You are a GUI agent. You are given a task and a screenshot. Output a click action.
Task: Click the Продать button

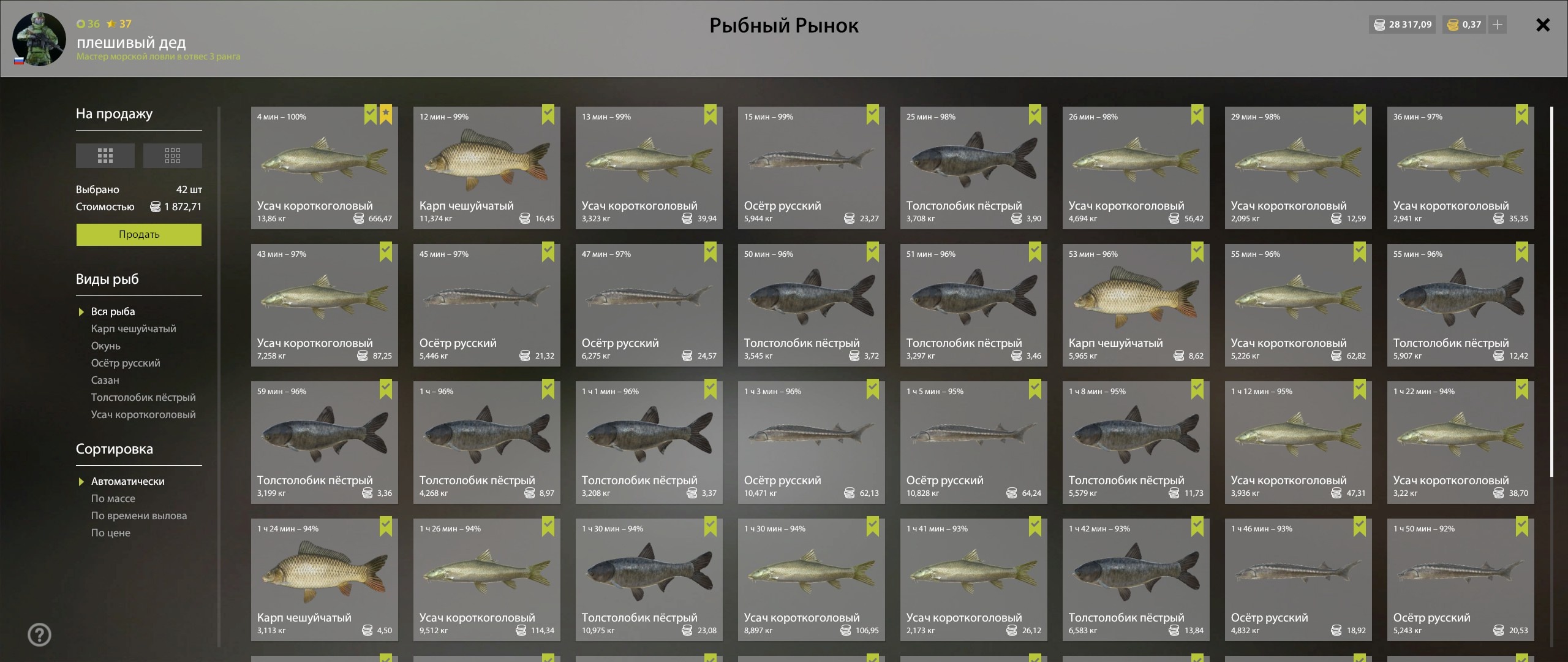(139, 235)
